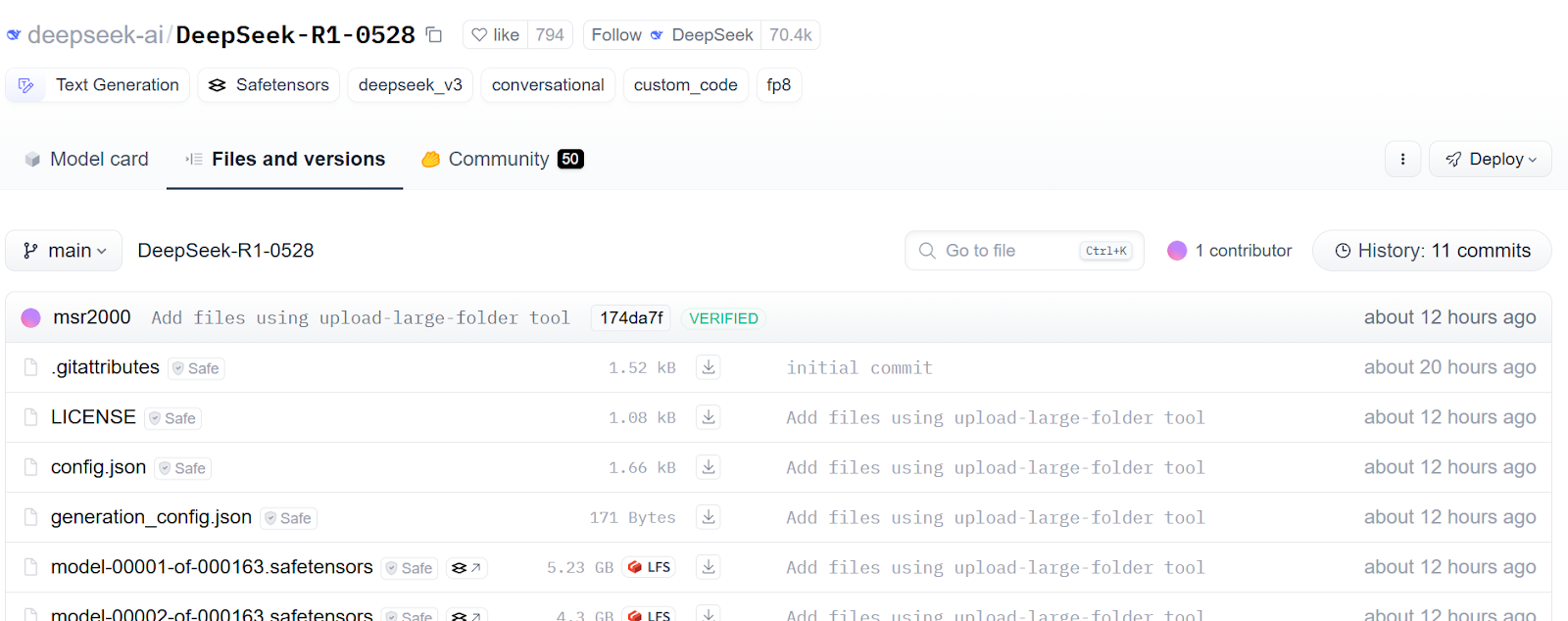
Task: Open commit message in model-00001 row
Action: [x=996, y=567]
